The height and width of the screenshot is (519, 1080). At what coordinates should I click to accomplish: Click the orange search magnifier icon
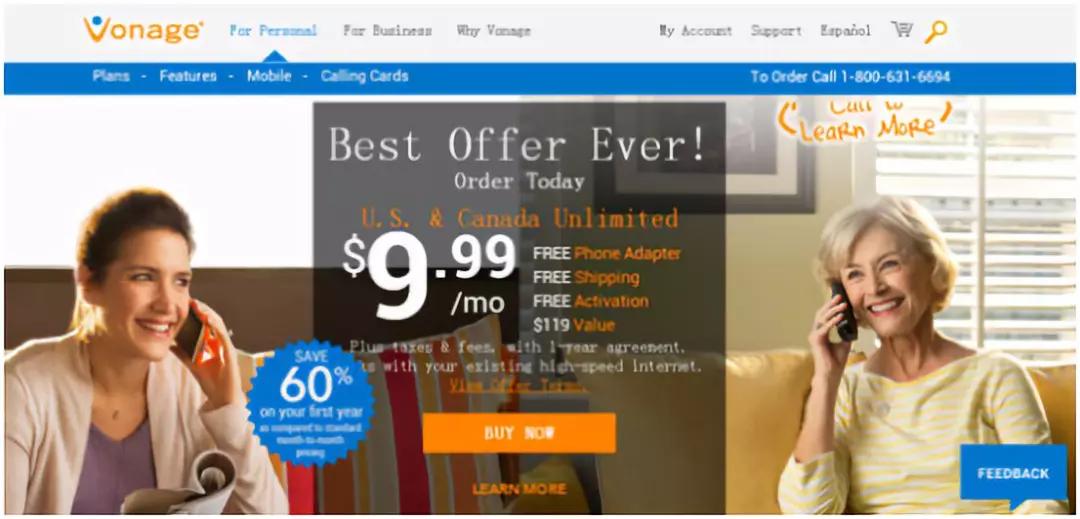pyautogui.click(x=935, y=32)
